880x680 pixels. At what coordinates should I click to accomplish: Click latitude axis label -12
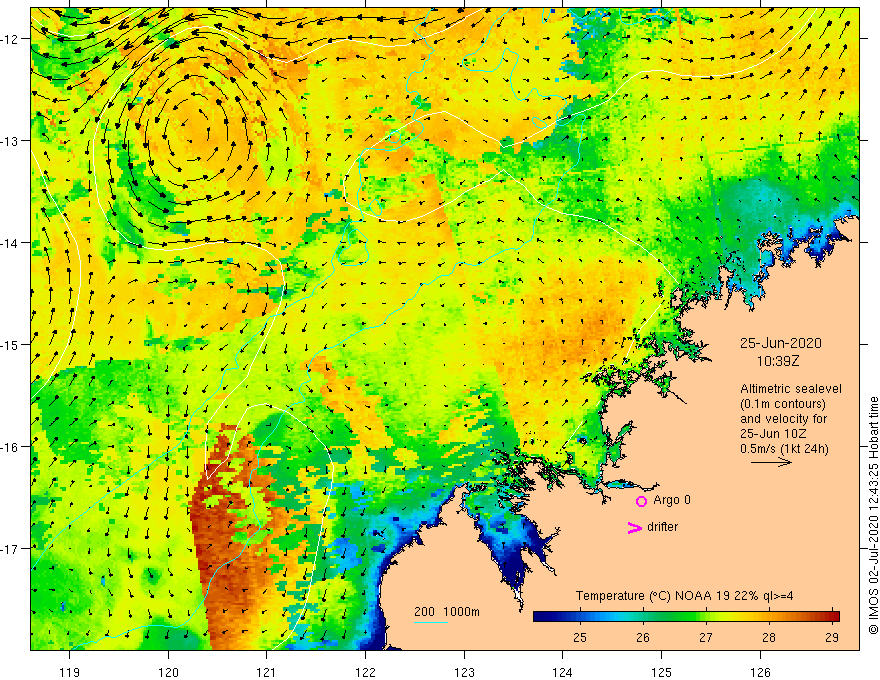pos(11,39)
